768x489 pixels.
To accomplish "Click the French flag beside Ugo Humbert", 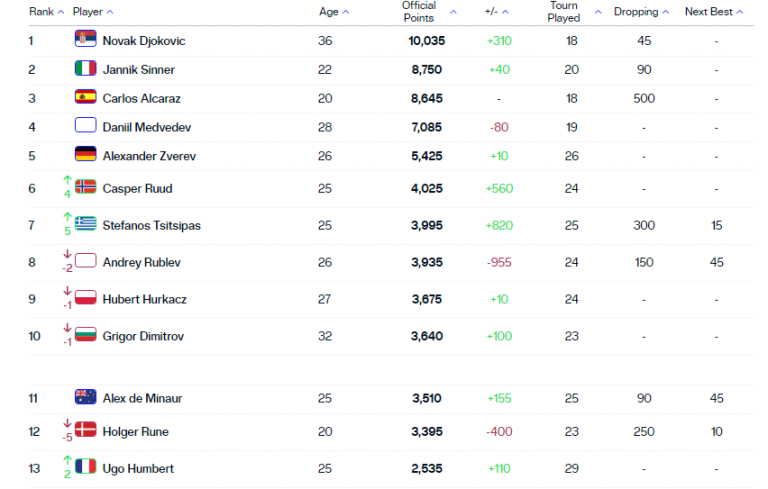I will (x=85, y=467).
